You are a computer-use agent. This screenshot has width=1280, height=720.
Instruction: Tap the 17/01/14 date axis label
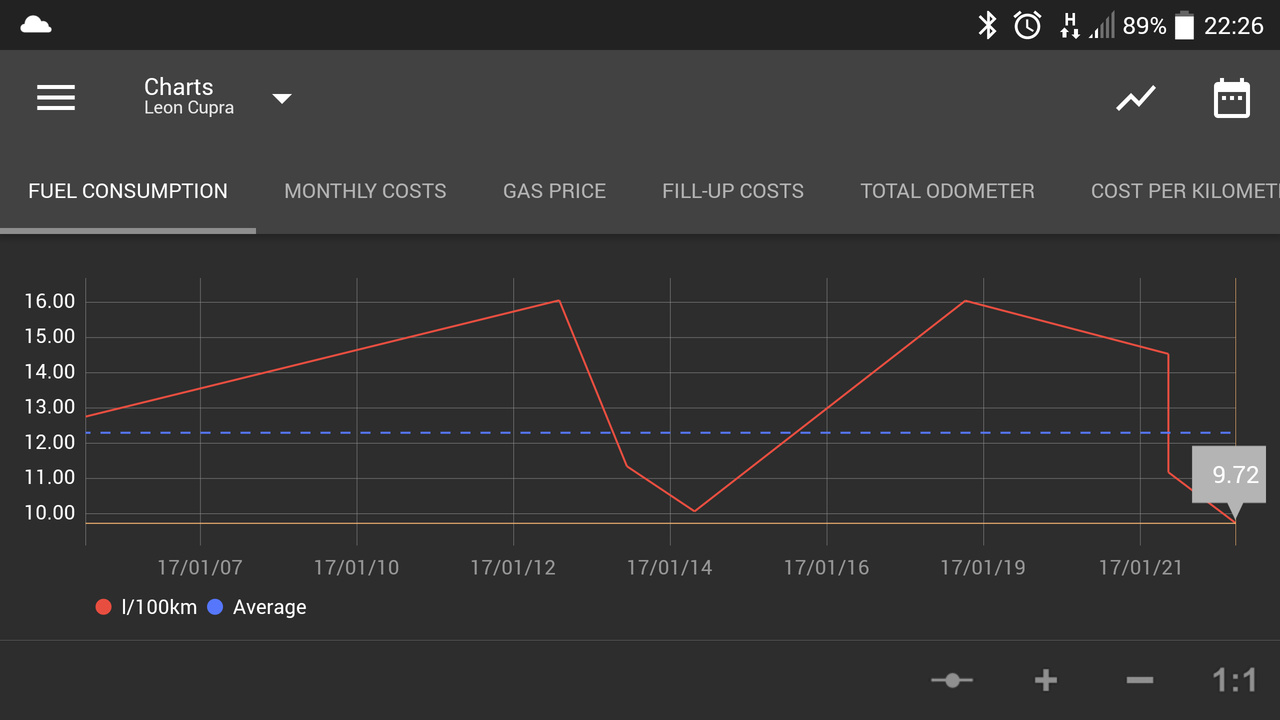[670, 568]
